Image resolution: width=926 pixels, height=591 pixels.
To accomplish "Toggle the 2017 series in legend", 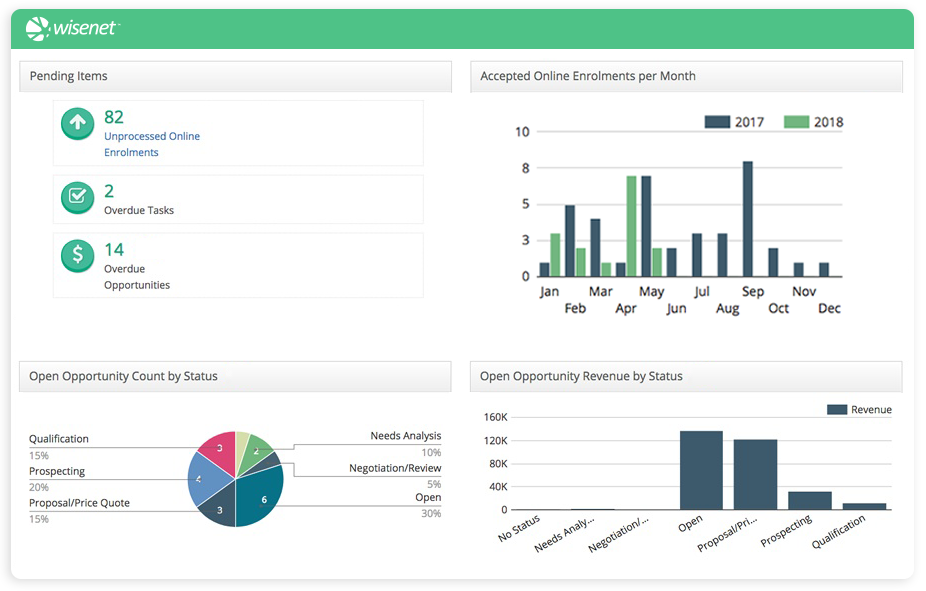I will (734, 122).
